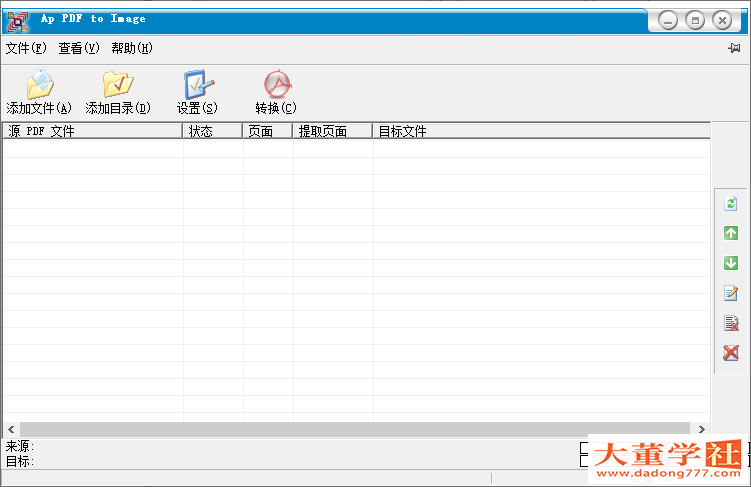Screen dimensions: 751x487
Task: Click the 添加目录 (Add Folder) toolbar icon
Action: pyautogui.click(x=118, y=86)
